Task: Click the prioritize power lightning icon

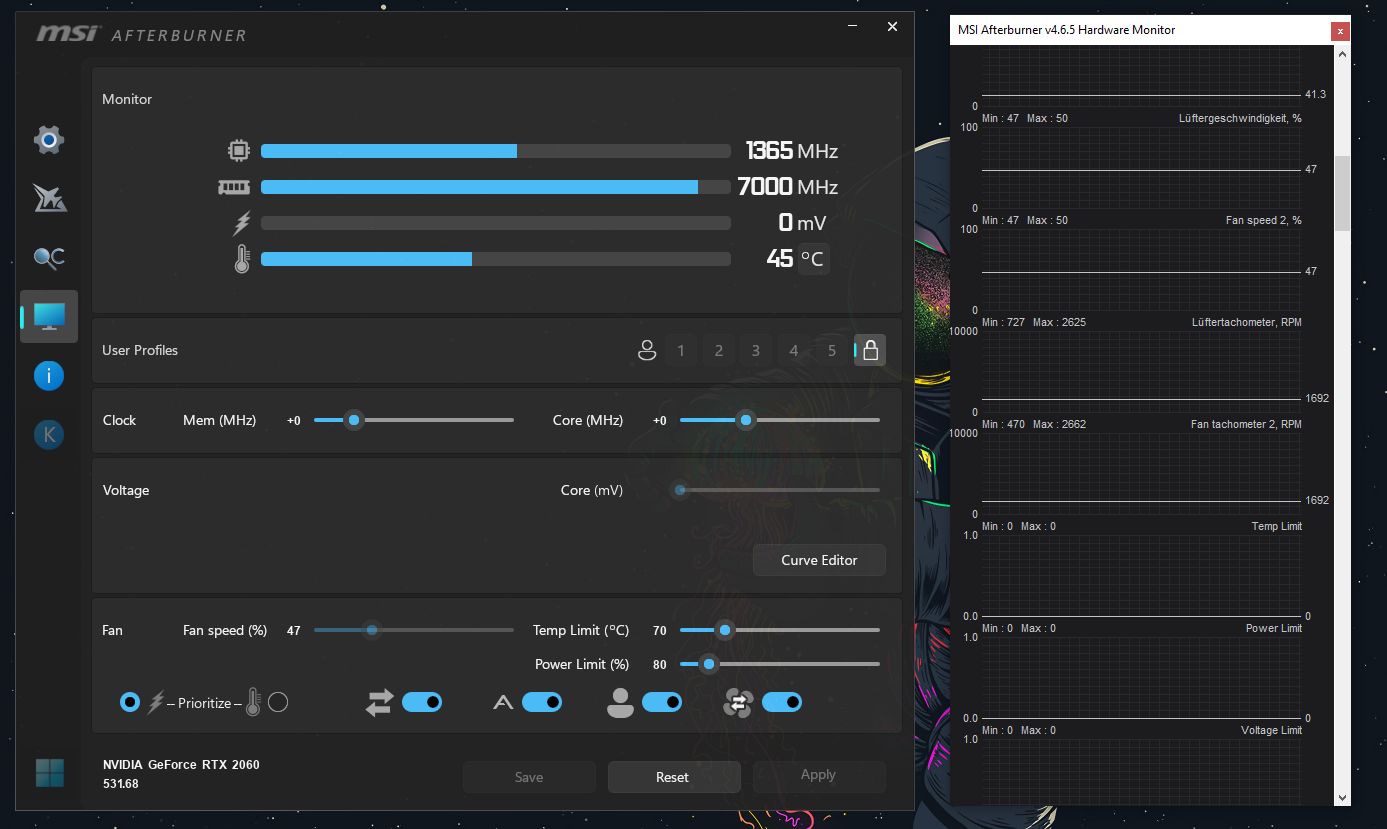Action: click(x=155, y=703)
